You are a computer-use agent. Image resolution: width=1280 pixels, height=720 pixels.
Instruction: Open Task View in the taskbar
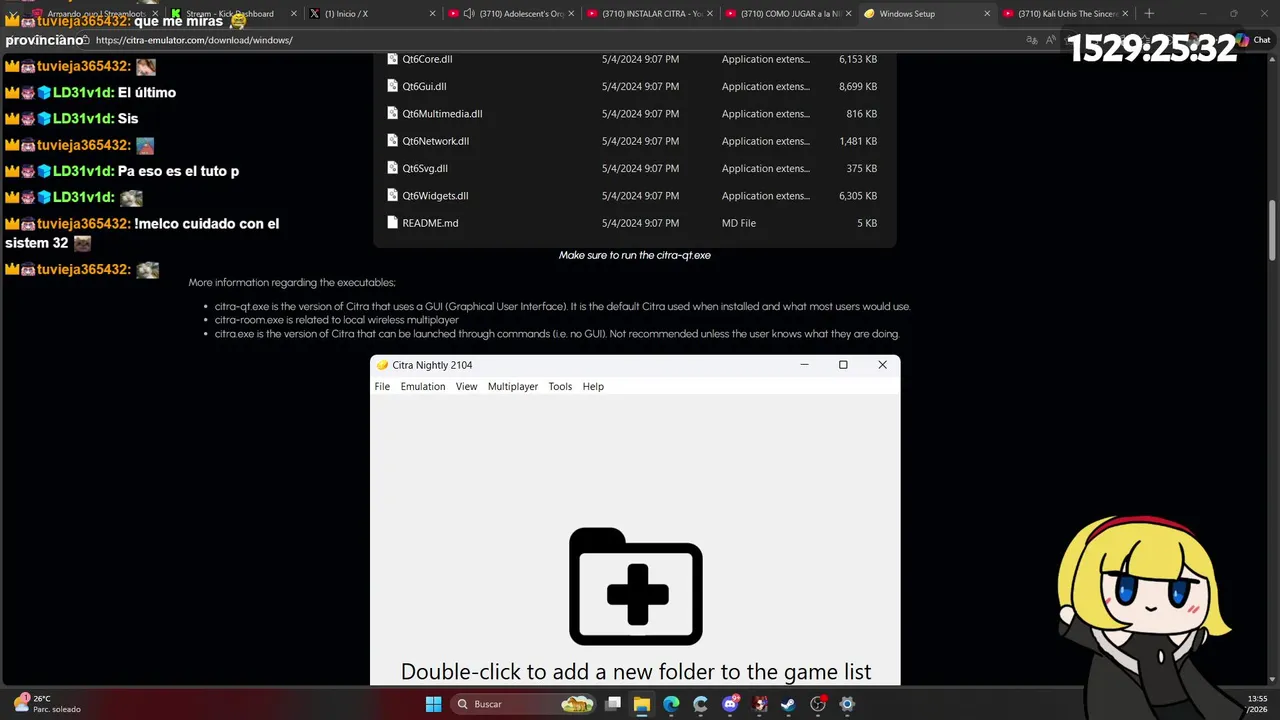tap(613, 704)
